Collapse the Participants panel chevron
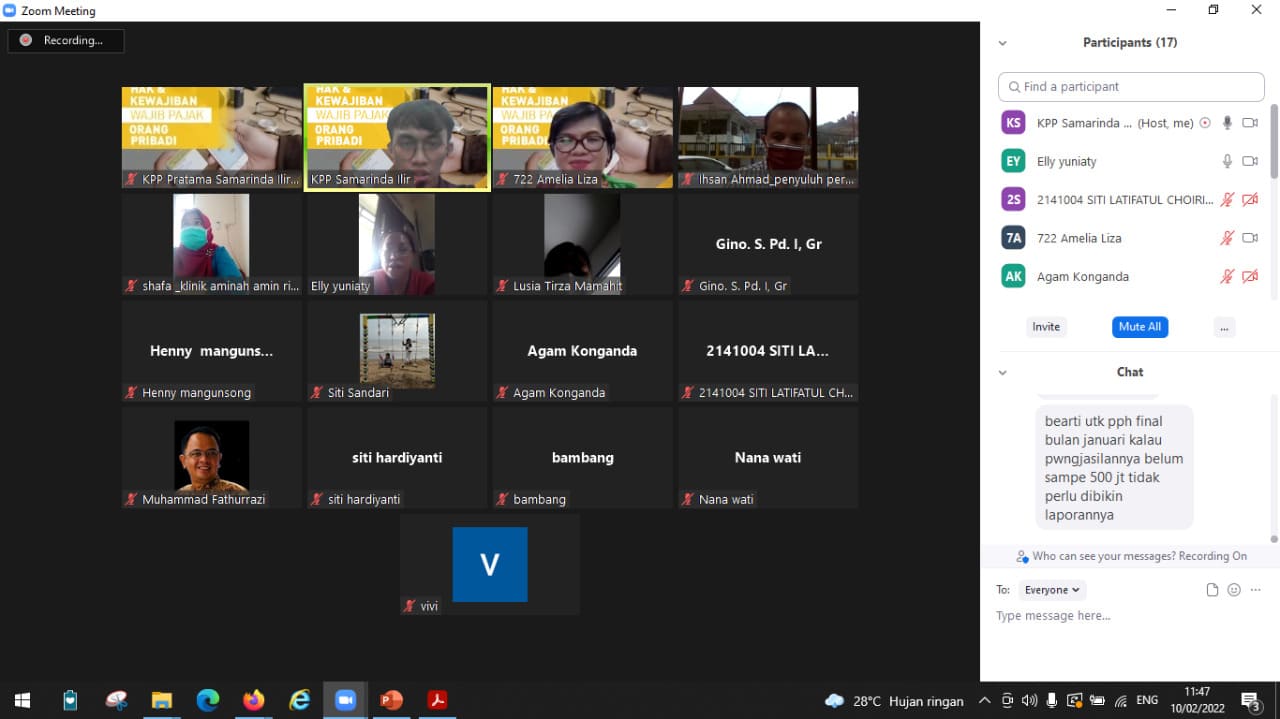1280x719 pixels. click(x=1002, y=43)
